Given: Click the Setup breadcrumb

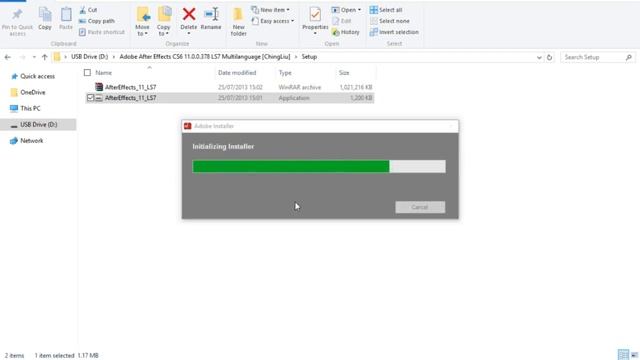Looking at the screenshot, I should click(x=309, y=57).
